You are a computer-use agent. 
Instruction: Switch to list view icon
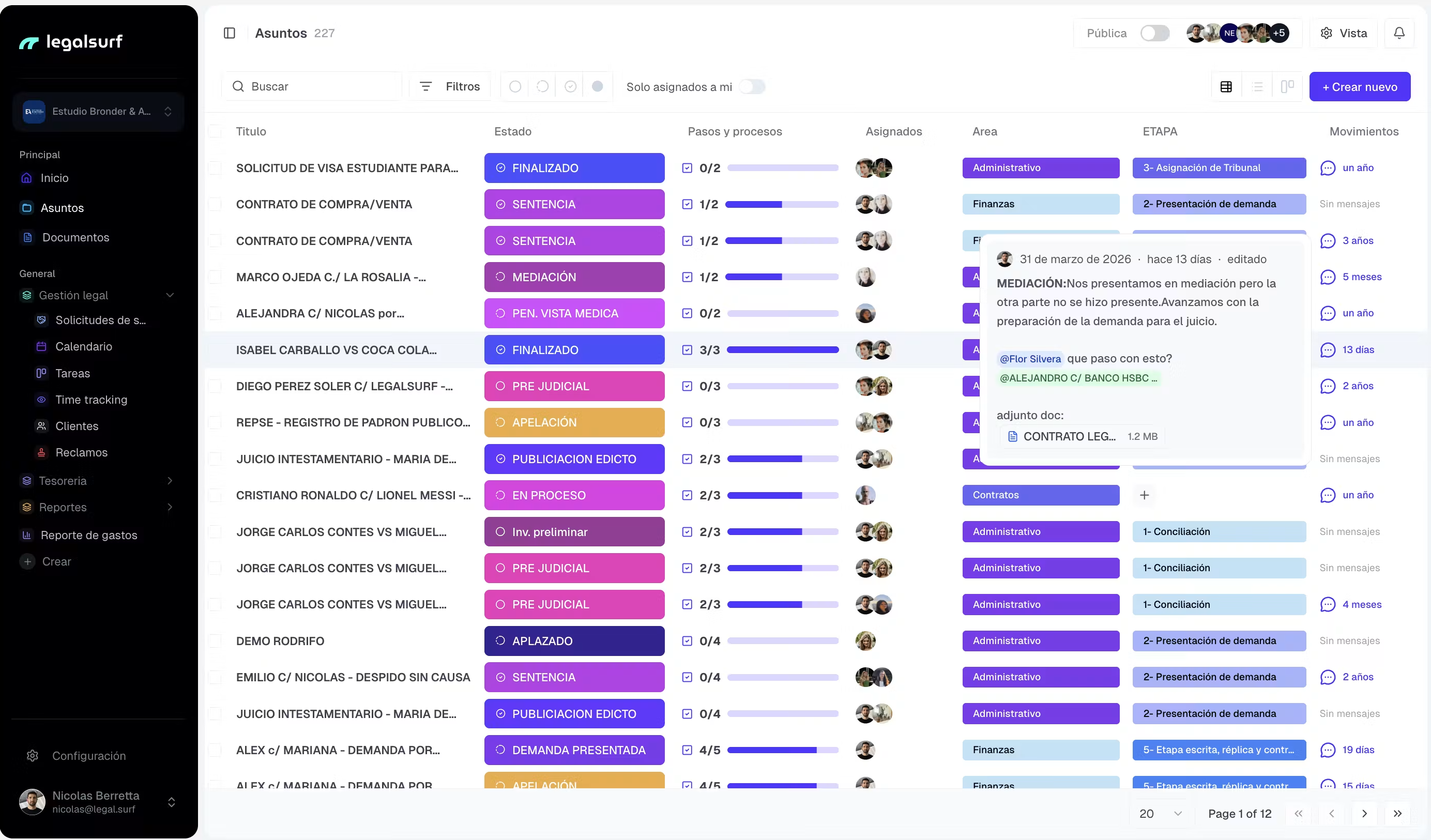pos(1257,86)
